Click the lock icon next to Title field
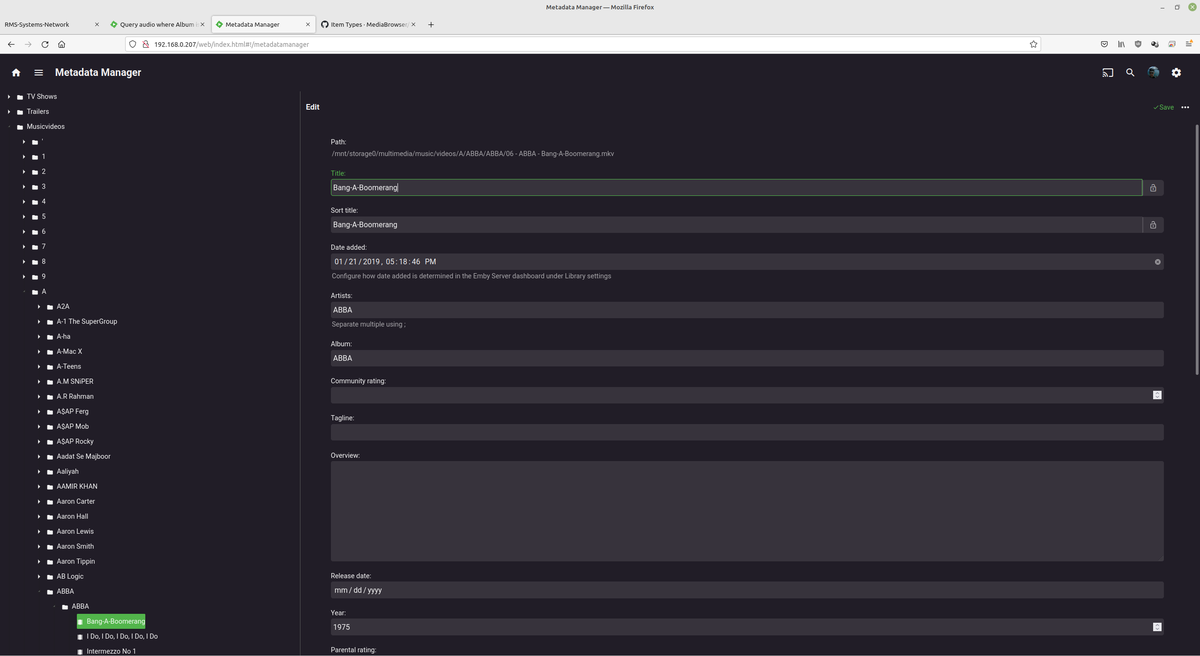The height and width of the screenshot is (656, 1200). [x=1153, y=188]
